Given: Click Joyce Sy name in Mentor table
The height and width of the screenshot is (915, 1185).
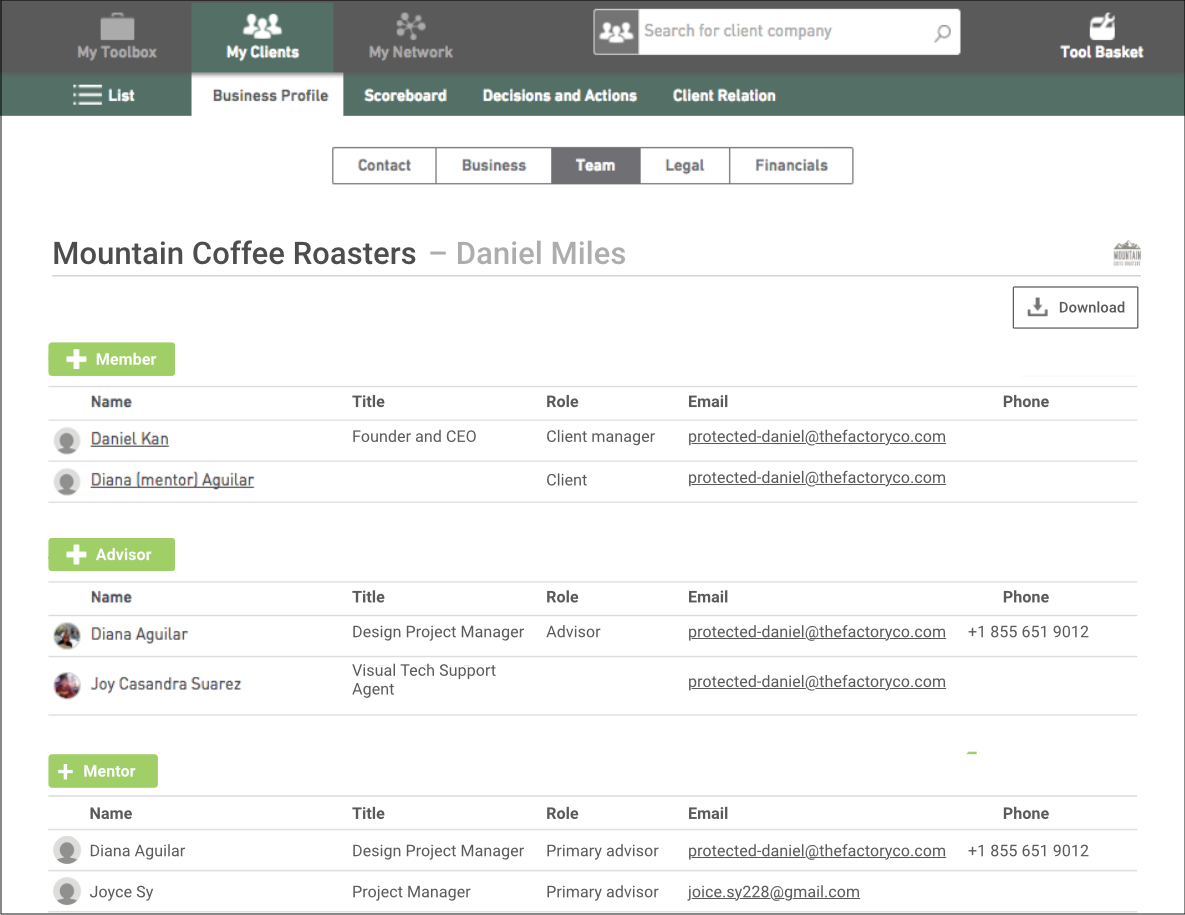Looking at the screenshot, I should click(x=121, y=892).
